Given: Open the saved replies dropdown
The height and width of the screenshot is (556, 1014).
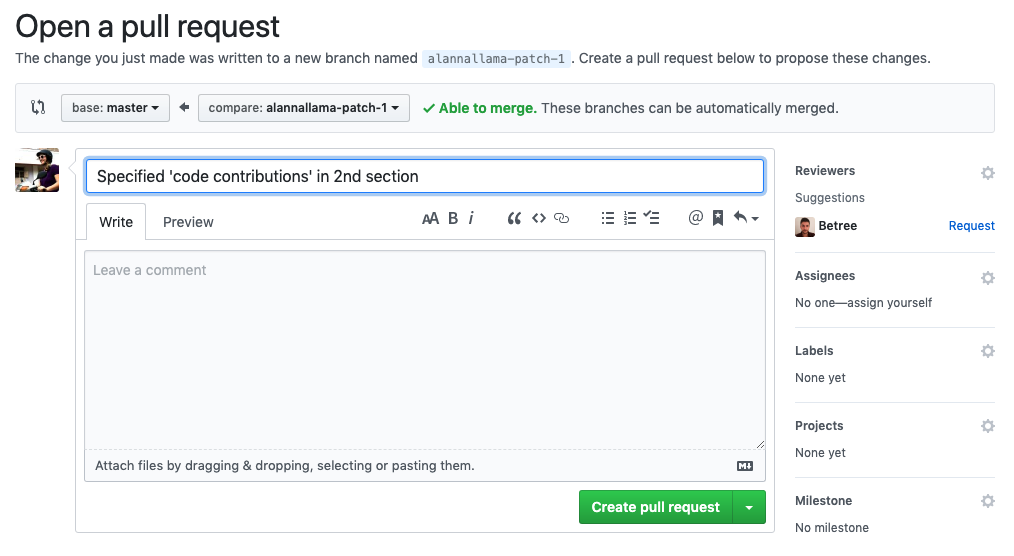Looking at the screenshot, I should pyautogui.click(x=746, y=219).
